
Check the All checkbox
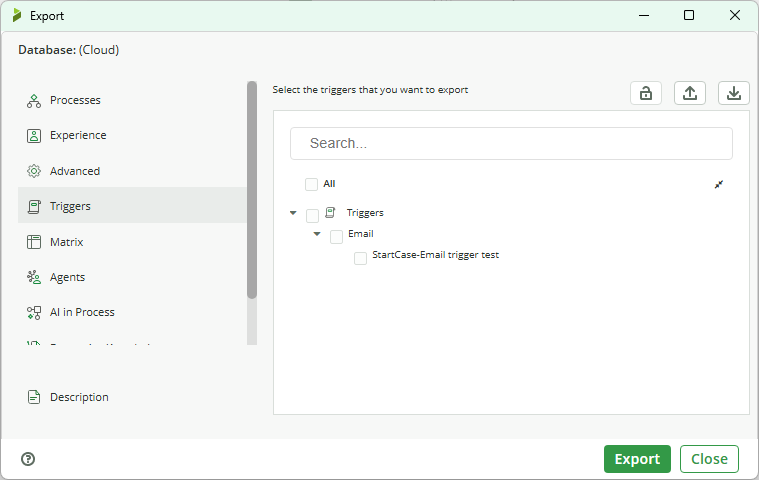click(x=311, y=184)
